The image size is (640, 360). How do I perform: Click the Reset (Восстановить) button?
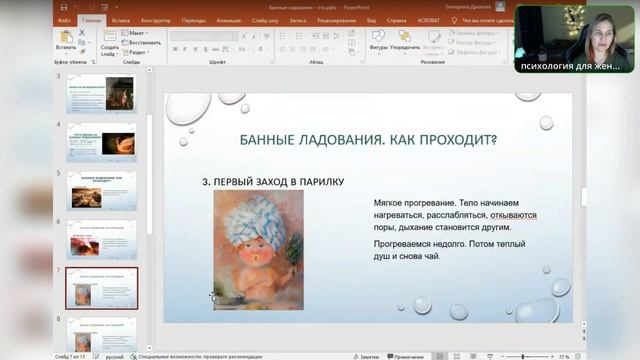tap(141, 42)
